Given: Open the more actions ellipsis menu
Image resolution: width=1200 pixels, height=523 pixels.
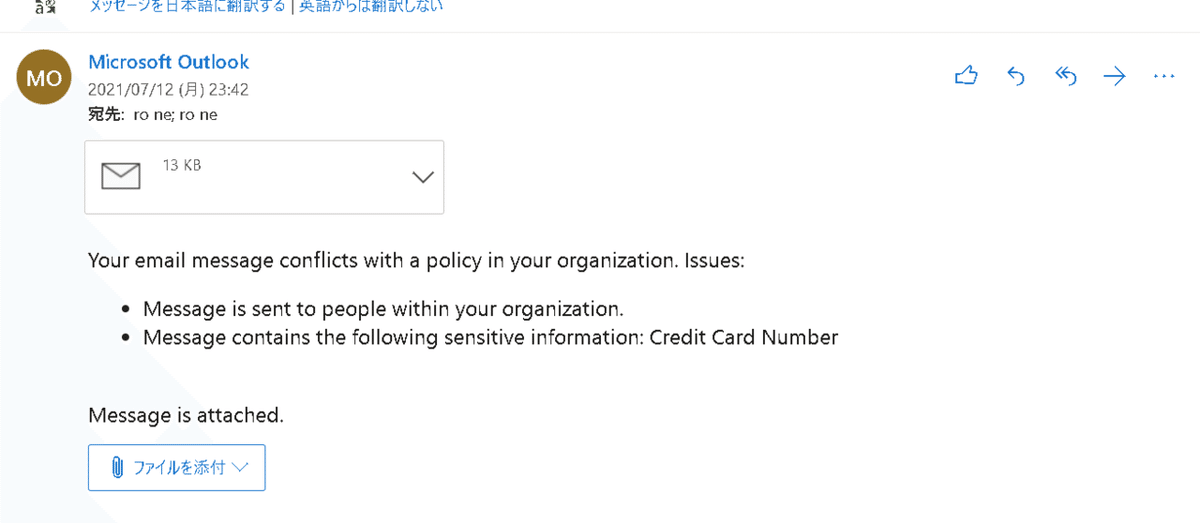Looking at the screenshot, I should [x=1163, y=76].
